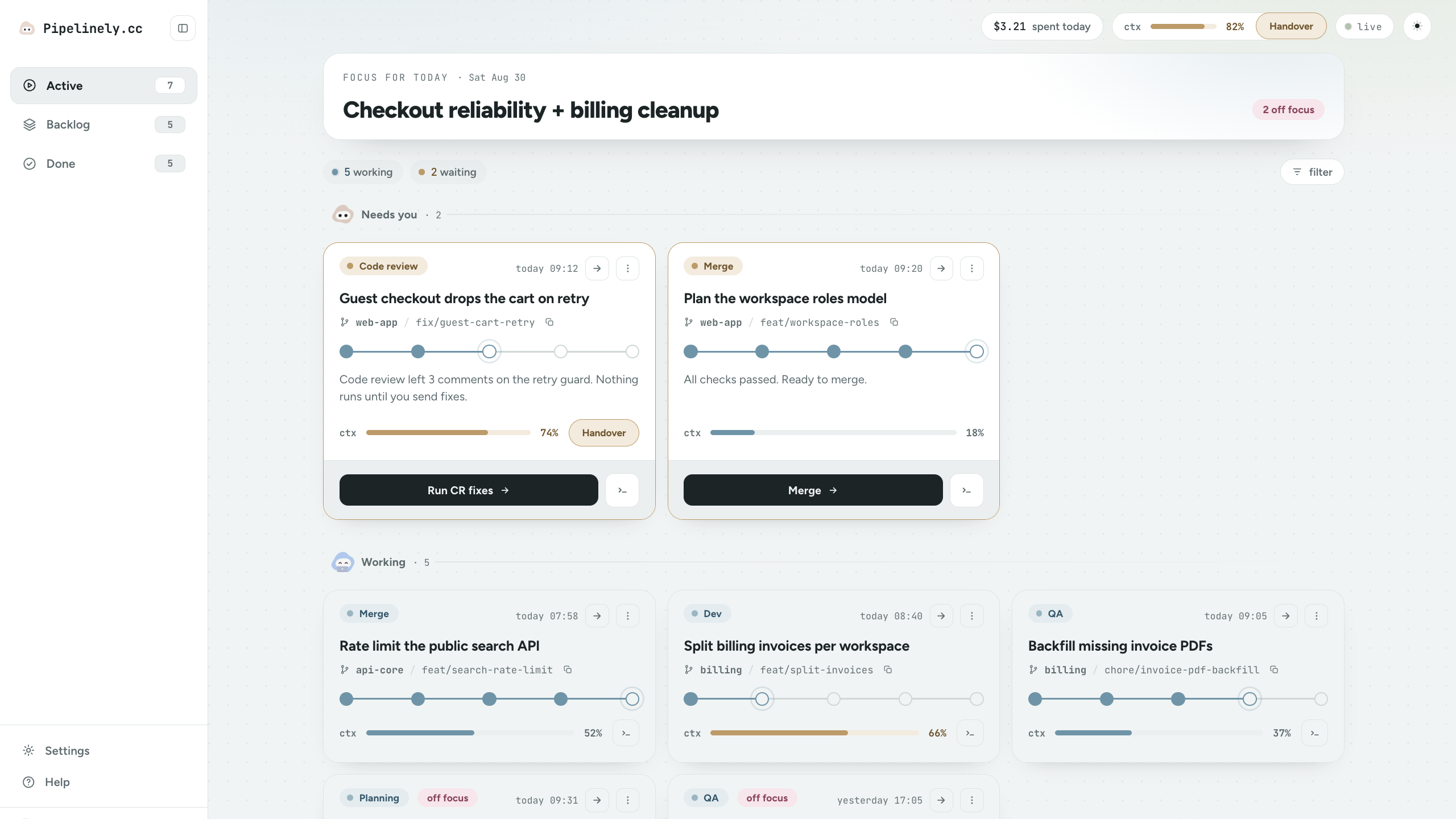Open more options on Backfill PDFs card
Screen dimensions: 1456x819
pos(1316,616)
